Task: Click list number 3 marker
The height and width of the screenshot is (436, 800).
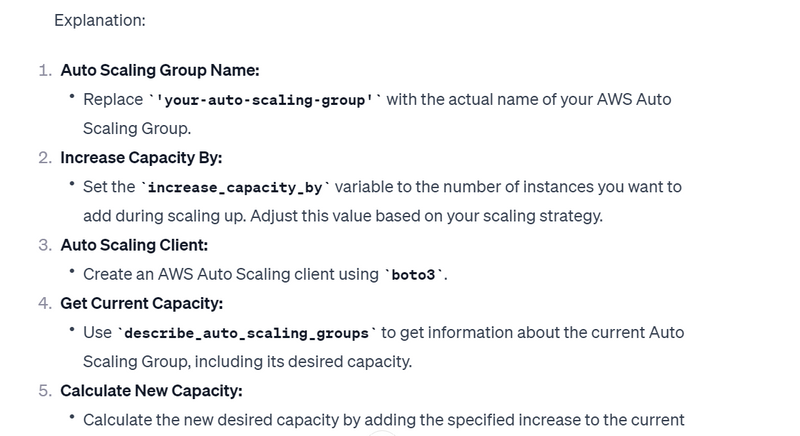Action: (x=45, y=245)
